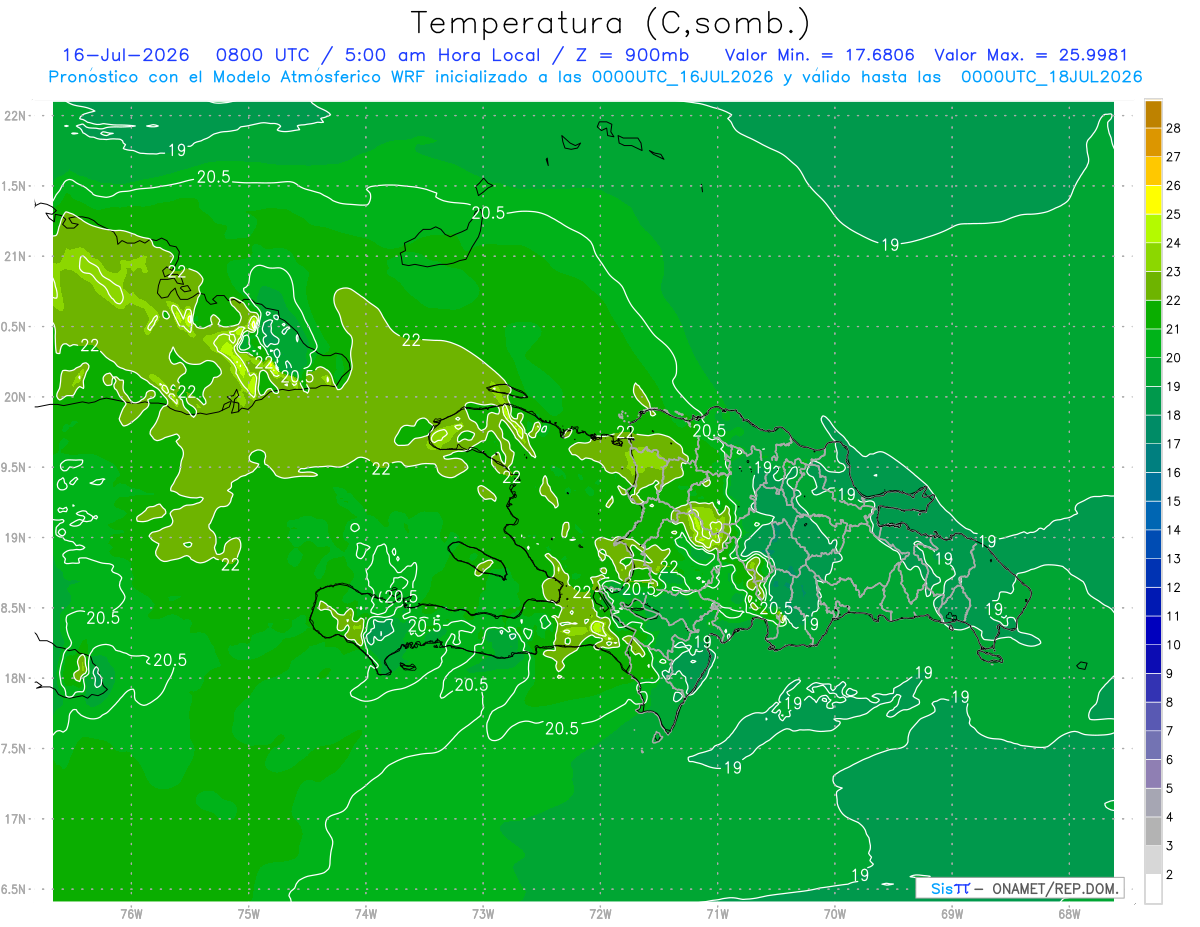The width and height of the screenshot is (1200, 927).
Task: Click the SisTT – ONAMET/REP.DOM. logo box
Action: [x=1019, y=888]
